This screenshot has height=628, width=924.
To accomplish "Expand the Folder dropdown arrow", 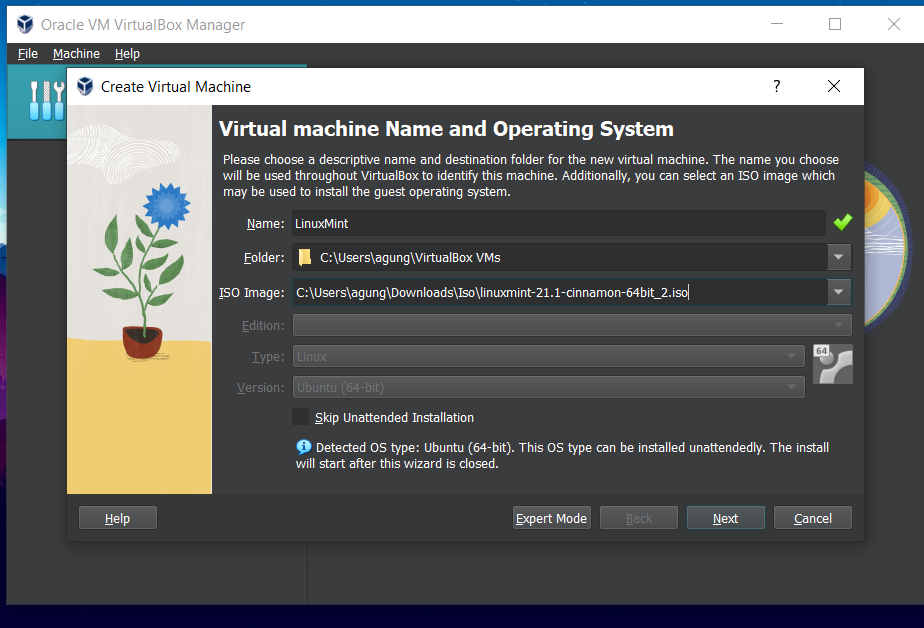I will [x=838, y=258].
